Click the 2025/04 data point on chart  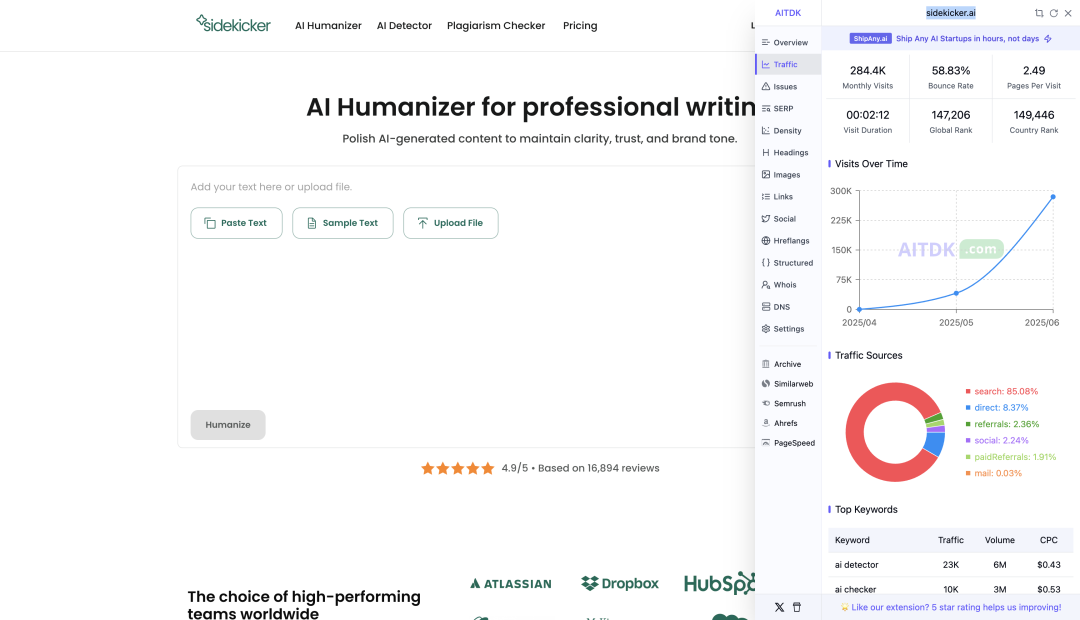(860, 309)
